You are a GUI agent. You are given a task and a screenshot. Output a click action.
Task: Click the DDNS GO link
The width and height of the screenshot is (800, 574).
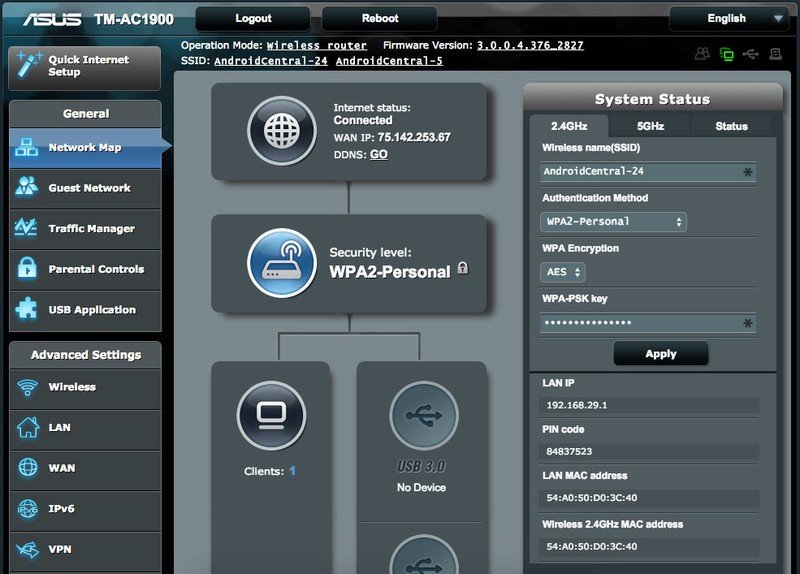[x=379, y=155]
